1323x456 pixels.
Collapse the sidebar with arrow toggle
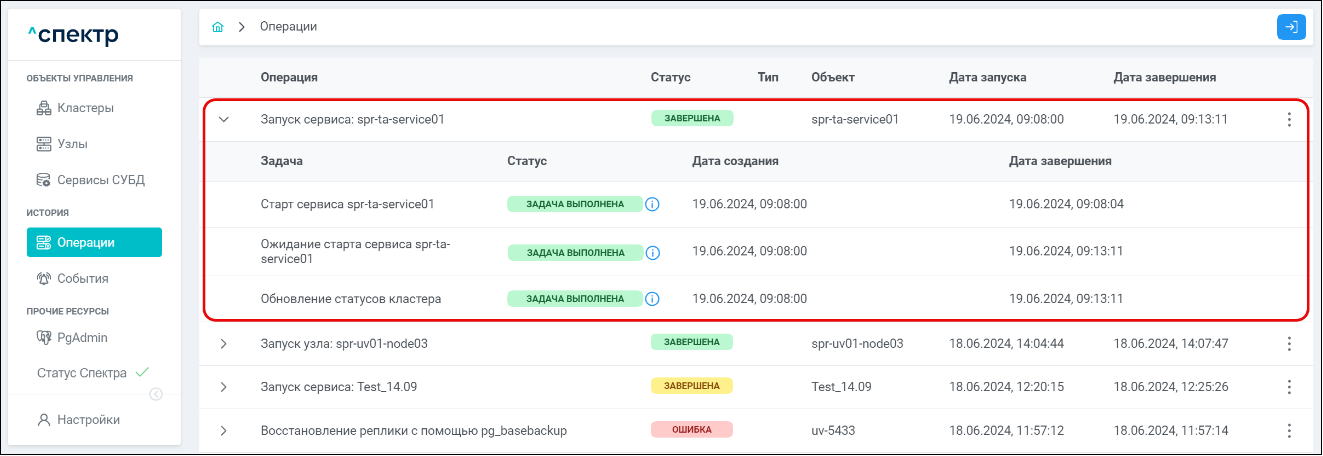pyautogui.click(x=156, y=394)
